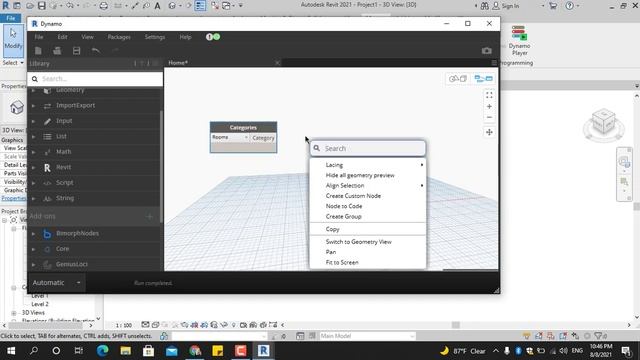Open File Explorer from taskbar
This screenshot has width=640, height=360.
click(x=125, y=351)
